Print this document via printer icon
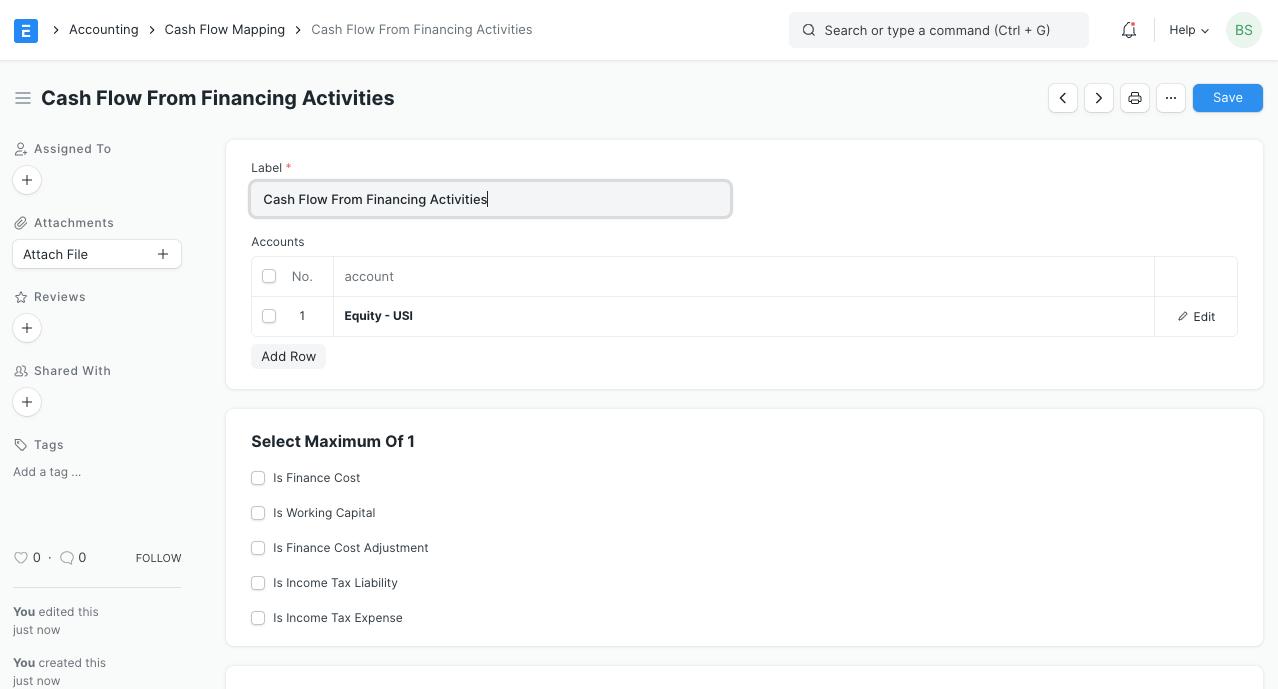Screen dimensions: 1278x689 (1135, 98)
